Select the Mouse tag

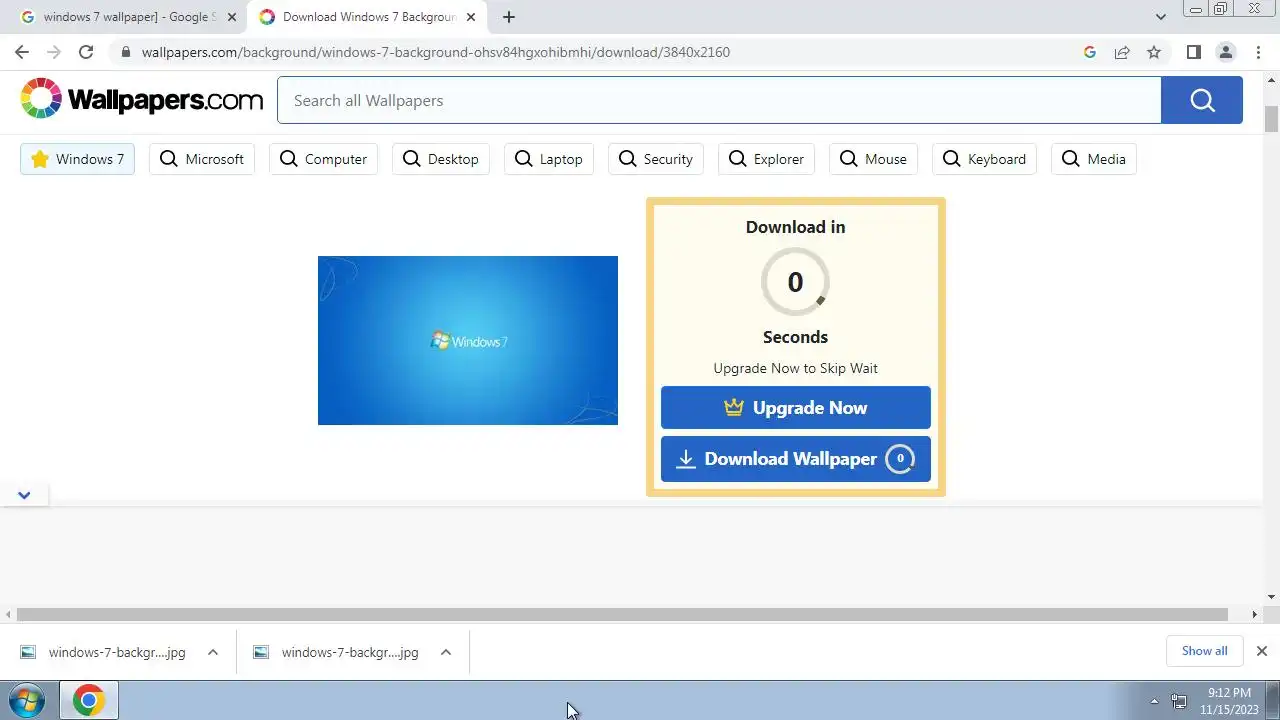[873, 159]
